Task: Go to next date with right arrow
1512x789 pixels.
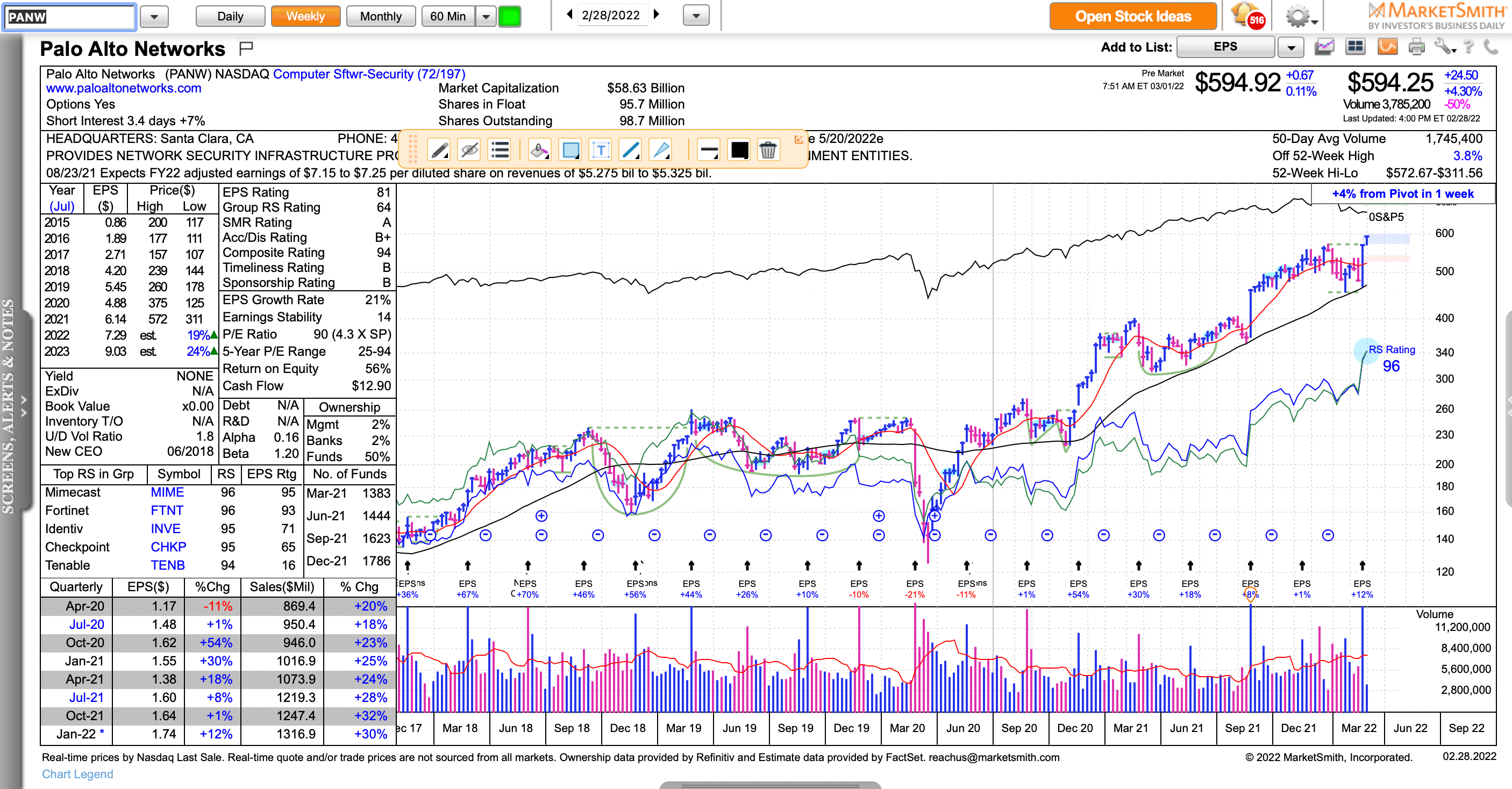Action: (x=656, y=15)
